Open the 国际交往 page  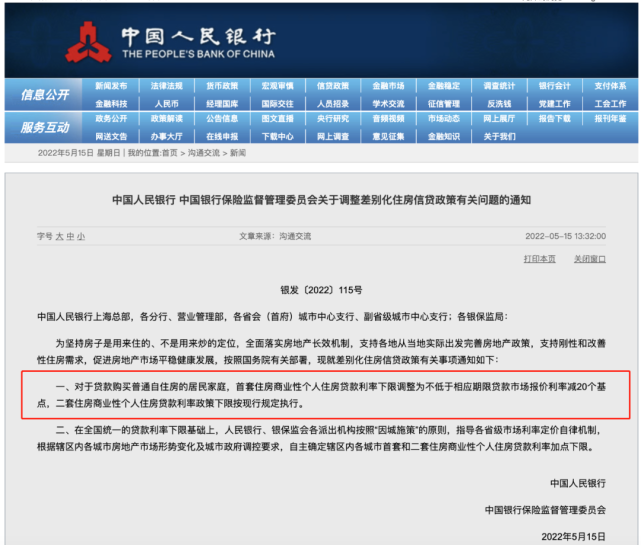278,104
